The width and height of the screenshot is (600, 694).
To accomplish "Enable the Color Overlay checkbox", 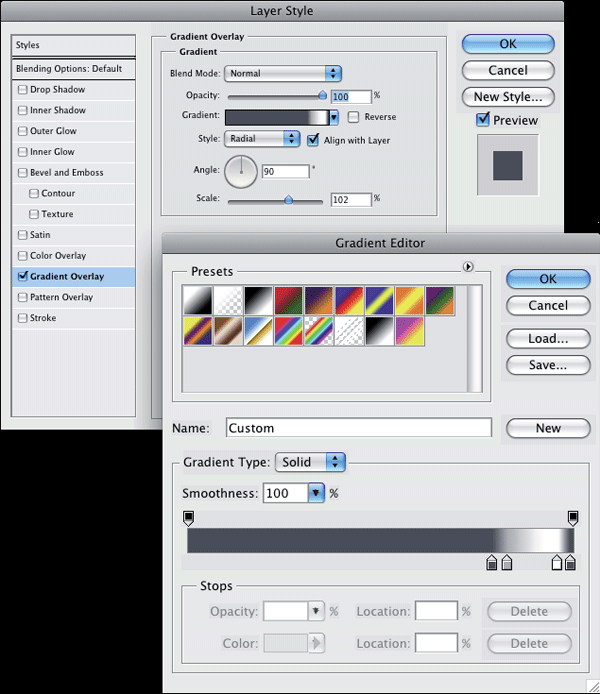I will tap(22, 256).
